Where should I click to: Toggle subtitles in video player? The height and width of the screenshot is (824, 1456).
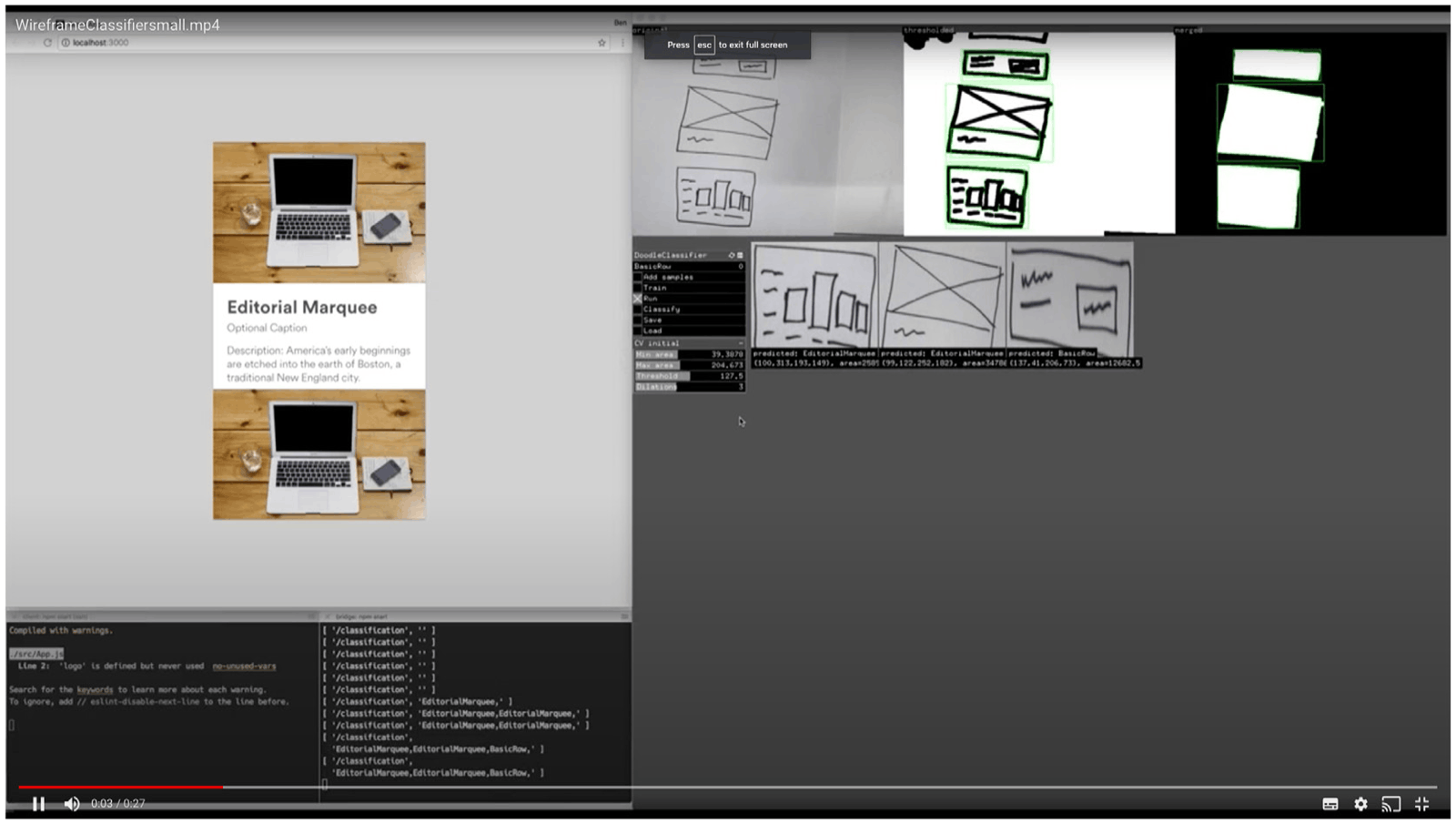click(1330, 804)
